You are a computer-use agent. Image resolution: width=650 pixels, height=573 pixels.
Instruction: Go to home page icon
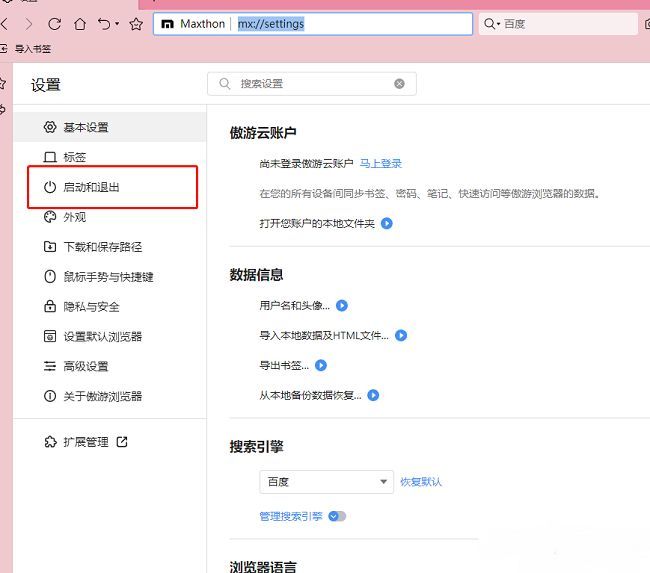(80, 23)
